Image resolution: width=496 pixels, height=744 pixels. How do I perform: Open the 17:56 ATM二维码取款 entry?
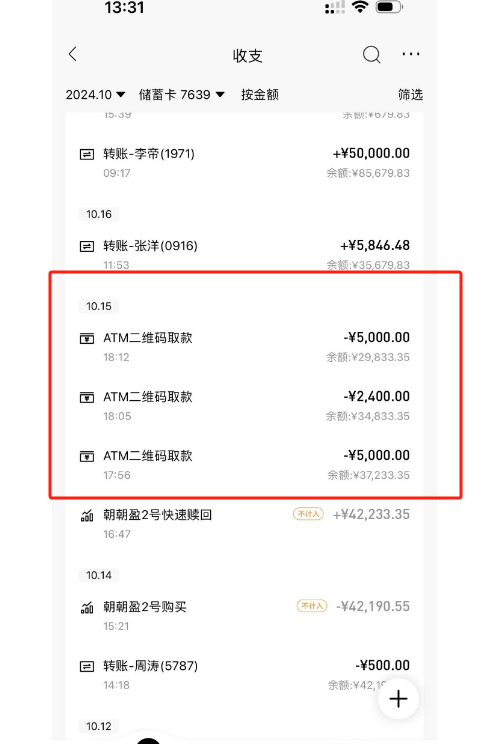point(244,465)
